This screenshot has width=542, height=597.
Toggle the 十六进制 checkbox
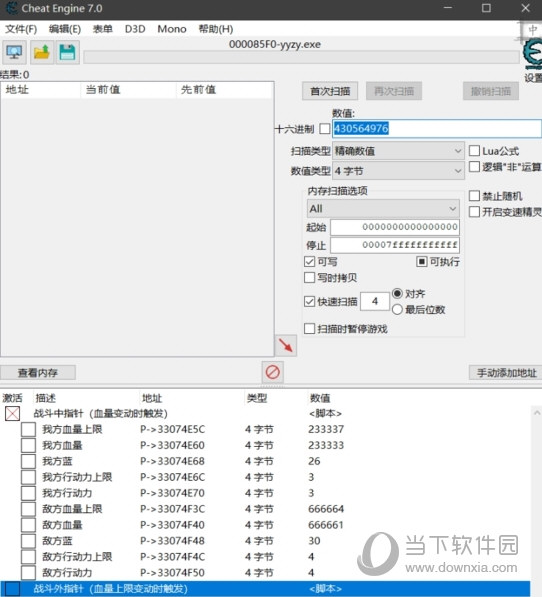click(325, 129)
